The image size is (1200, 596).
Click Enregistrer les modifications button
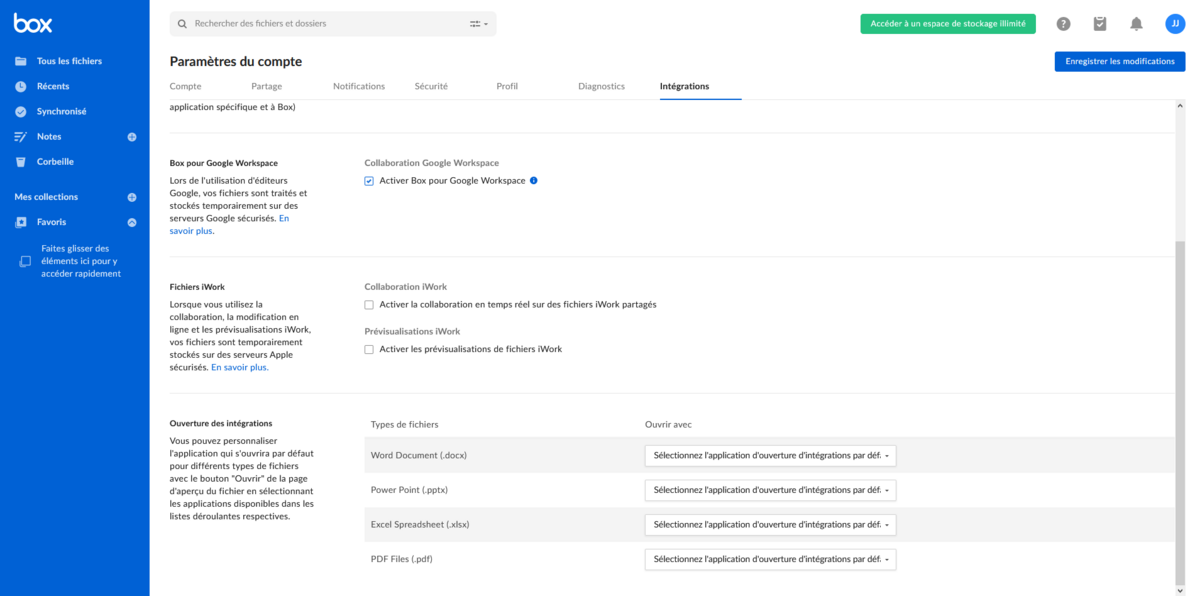pyautogui.click(x=1120, y=61)
